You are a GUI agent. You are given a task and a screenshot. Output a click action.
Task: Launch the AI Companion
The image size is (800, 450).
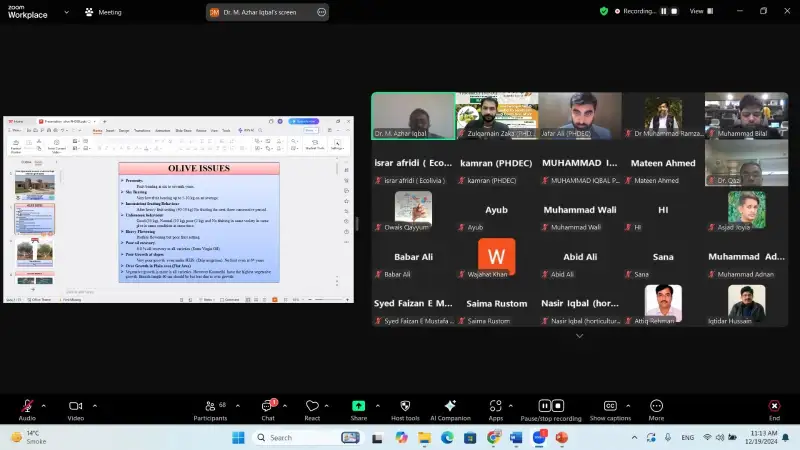[450, 405]
